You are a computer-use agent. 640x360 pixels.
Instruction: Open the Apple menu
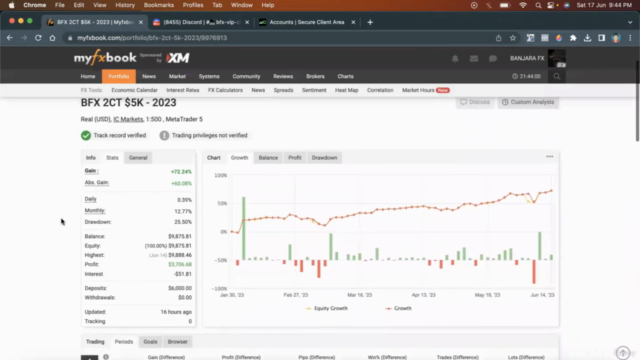point(11,5)
